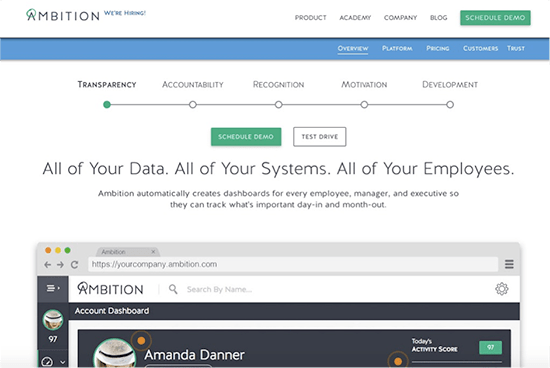550x368 pixels.
Task: Open the We're Hiring link
Action: coord(125,13)
